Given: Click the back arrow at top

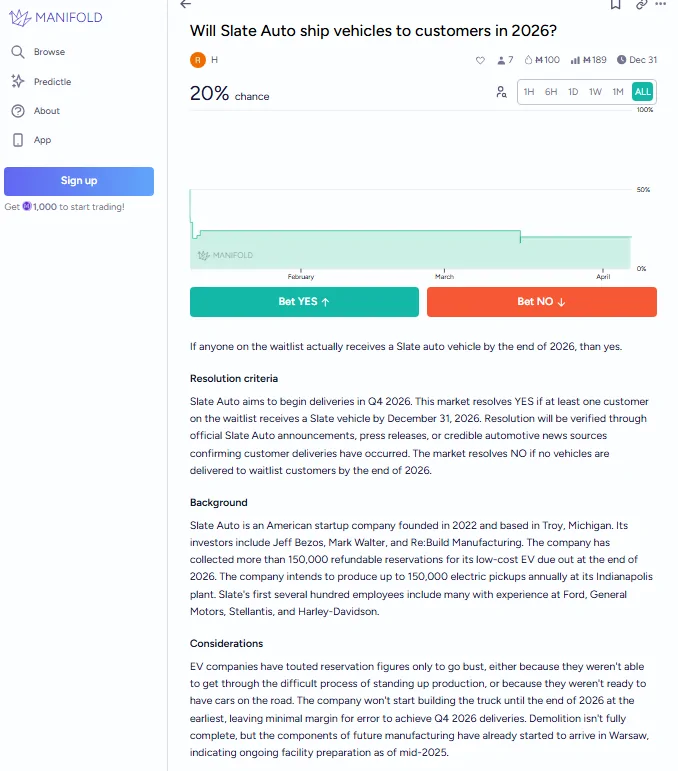Looking at the screenshot, I should click(x=186, y=4).
